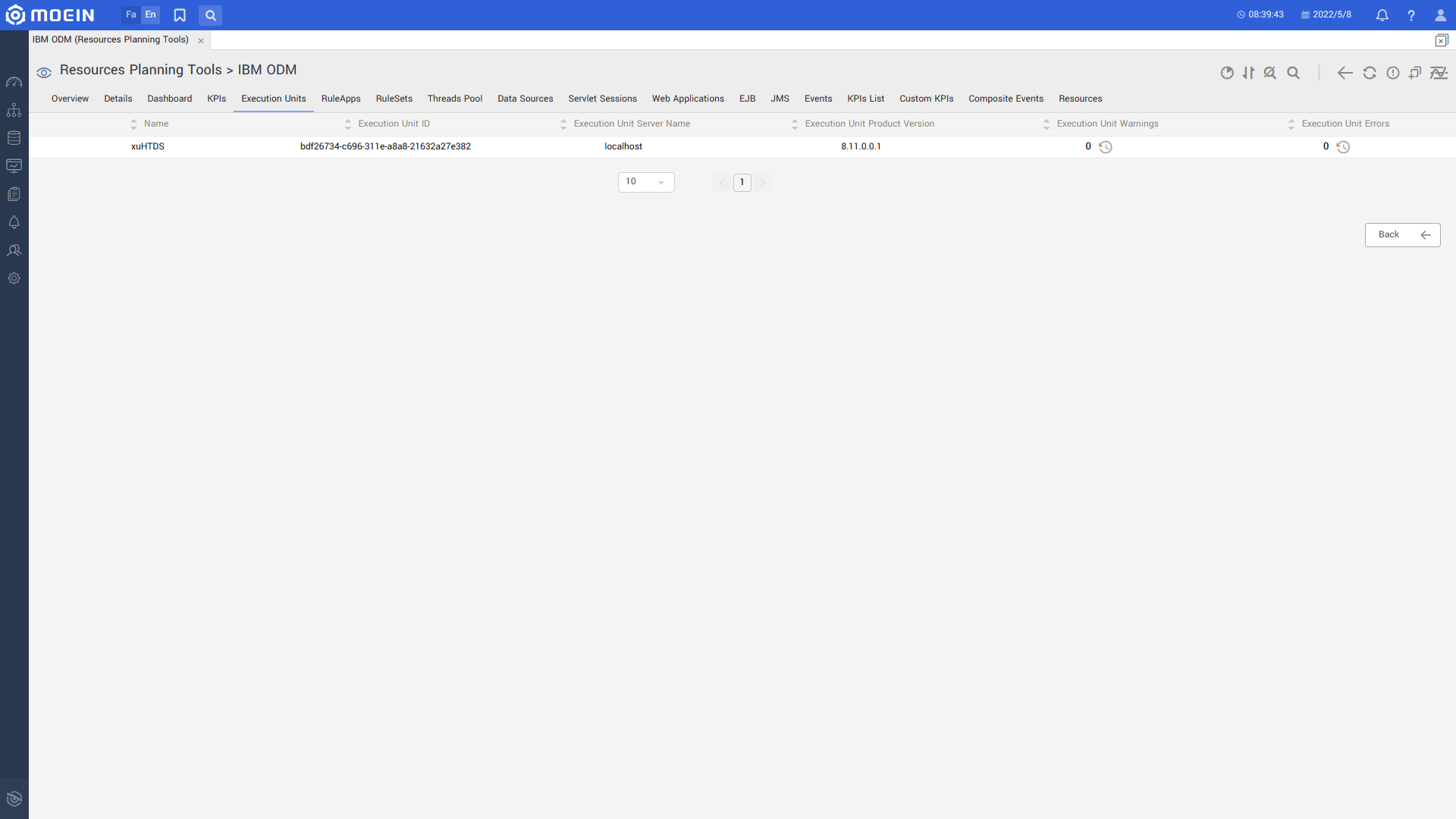Switch to the Dashboard tab
This screenshot has height=819, width=1456.
click(x=170, y=99)
